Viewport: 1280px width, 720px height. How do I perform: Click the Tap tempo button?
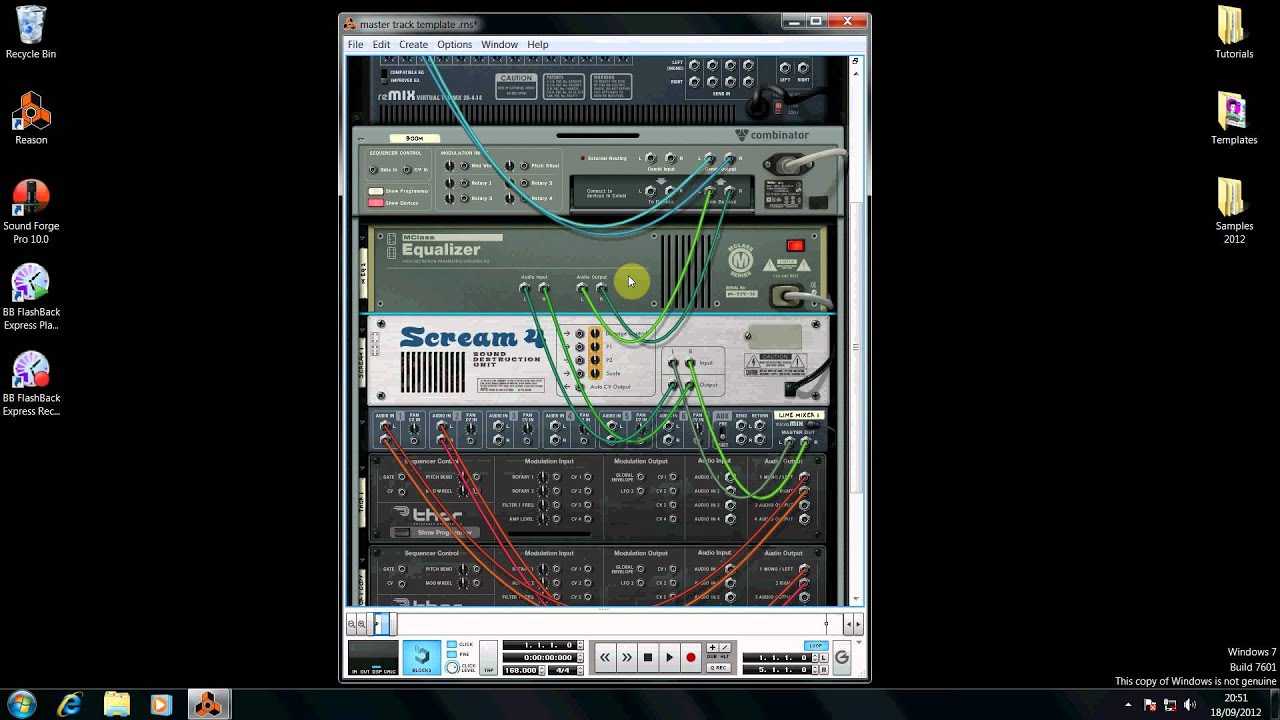[489, 658]
